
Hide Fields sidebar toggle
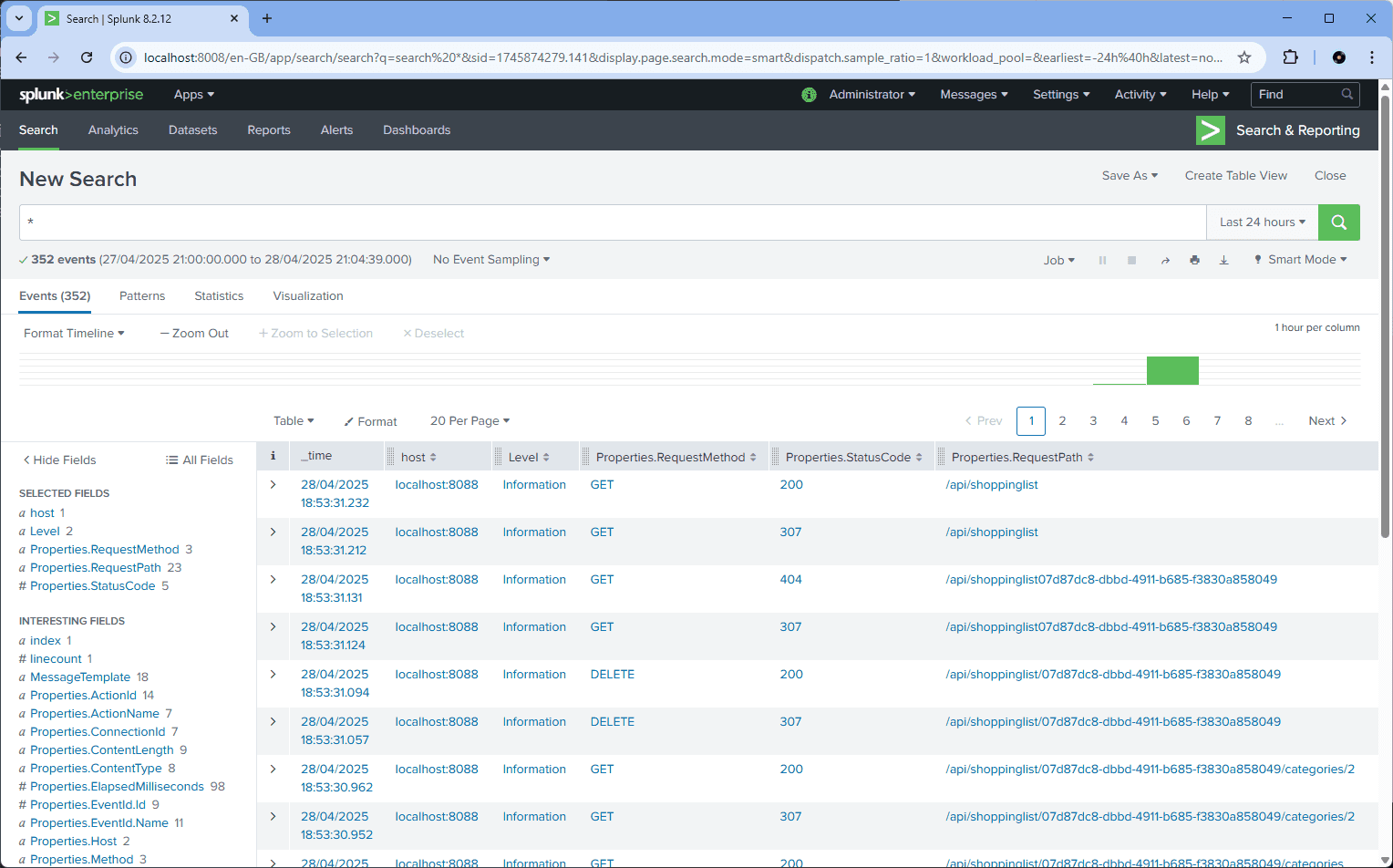tap(59, 460)
